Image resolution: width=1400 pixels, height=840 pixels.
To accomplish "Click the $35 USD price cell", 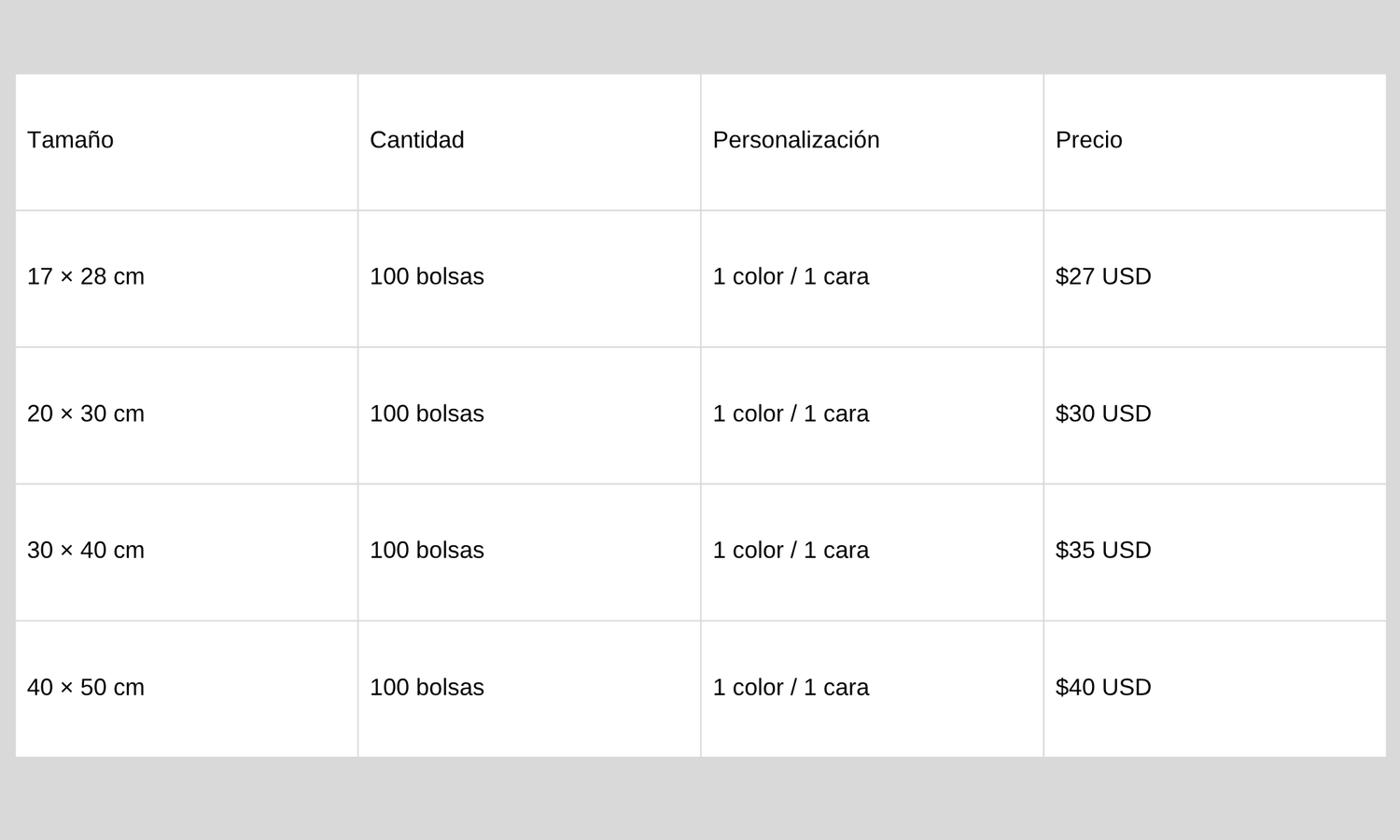I will (x=1214, y=553).
